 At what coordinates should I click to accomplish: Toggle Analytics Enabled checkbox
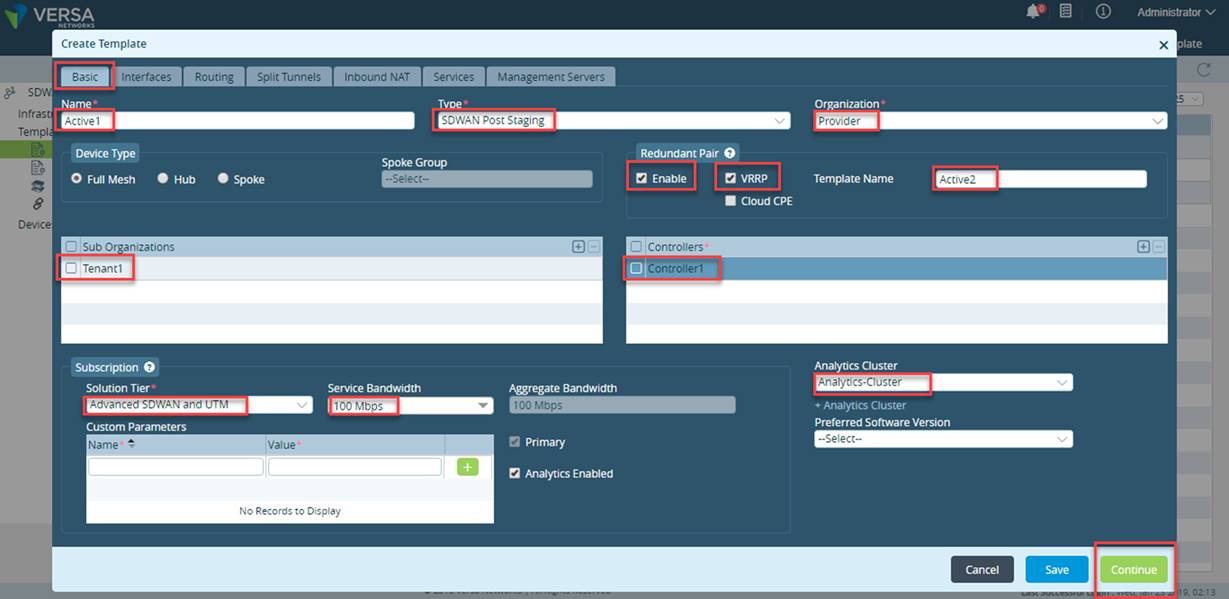pos(515,473)
